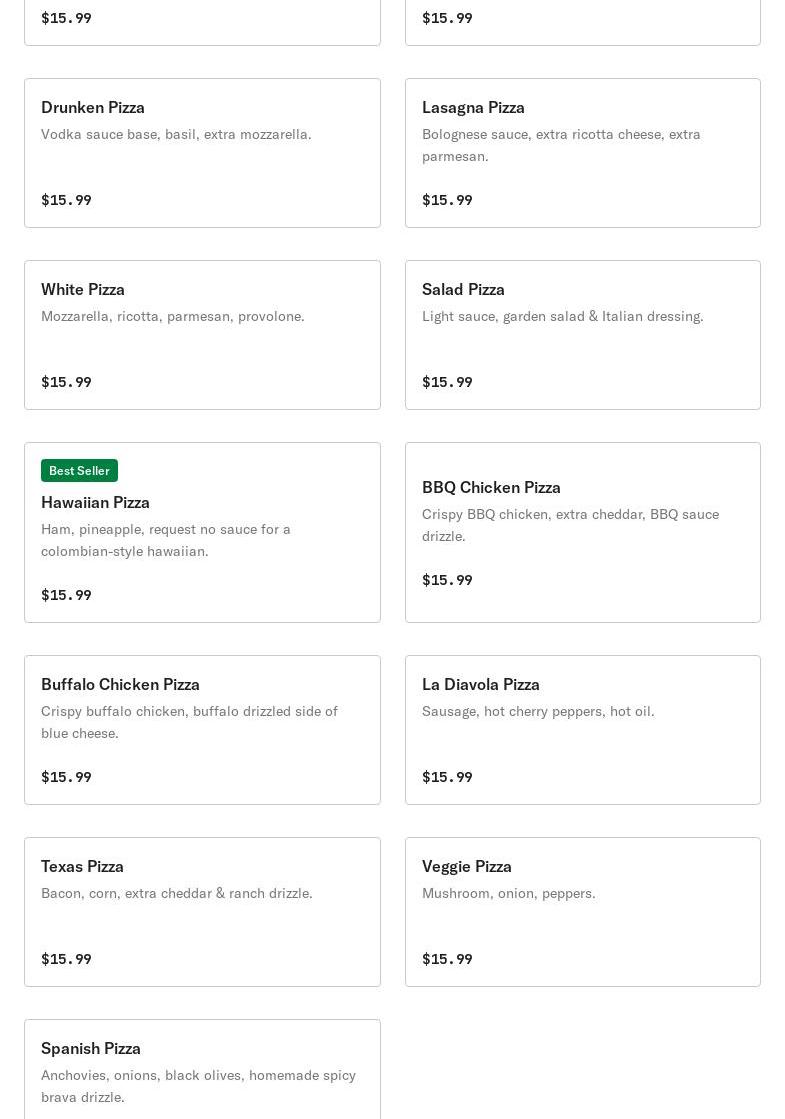Pick the Buffalo Chicken Pizza title
This screenshot has height=1119, width=785.
coord(120,684)
